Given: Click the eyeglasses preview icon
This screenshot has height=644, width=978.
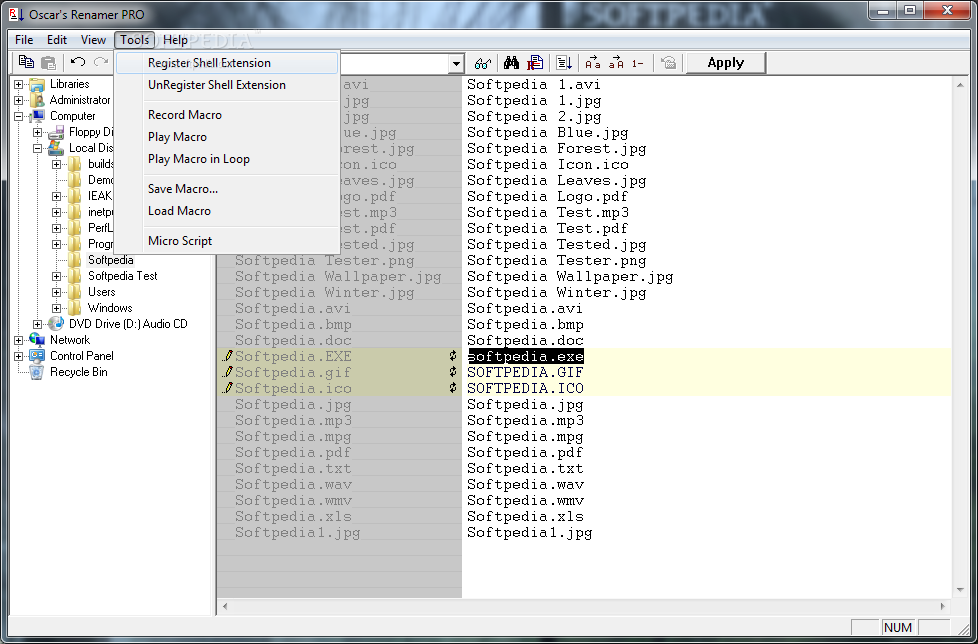Looking at the screenshot, I should (x=483, y=63).
